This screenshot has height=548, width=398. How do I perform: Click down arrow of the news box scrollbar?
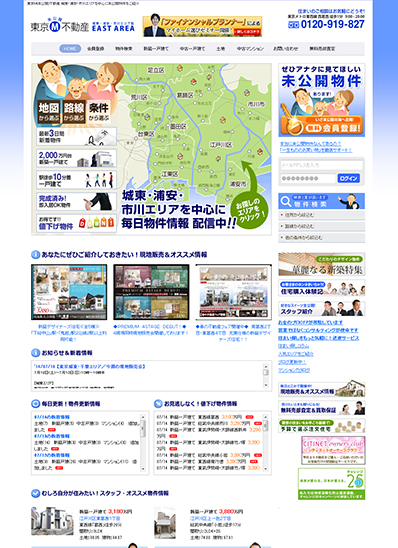[x=266, y=385]
